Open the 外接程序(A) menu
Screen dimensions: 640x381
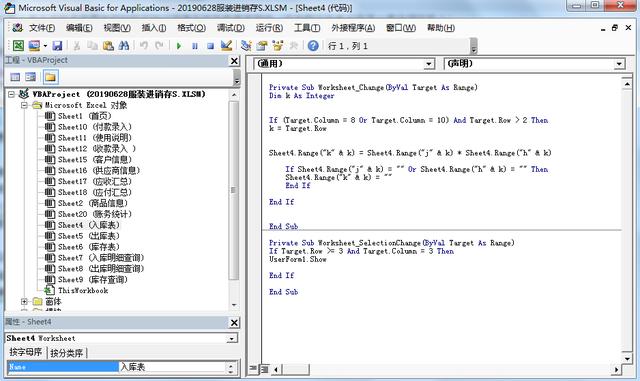coord(353,28)
